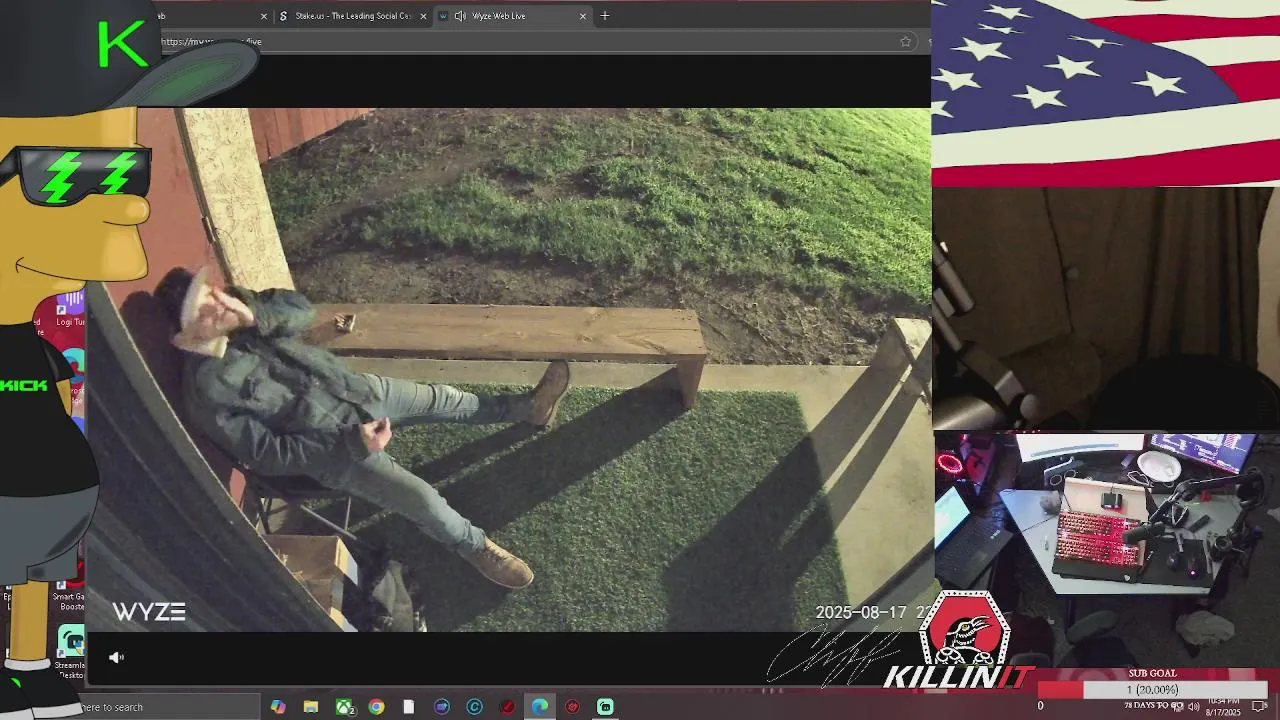Switch to Microsoft Edge on the taskbar
This screenshot has height=720, width=1280.
(540, 707)
